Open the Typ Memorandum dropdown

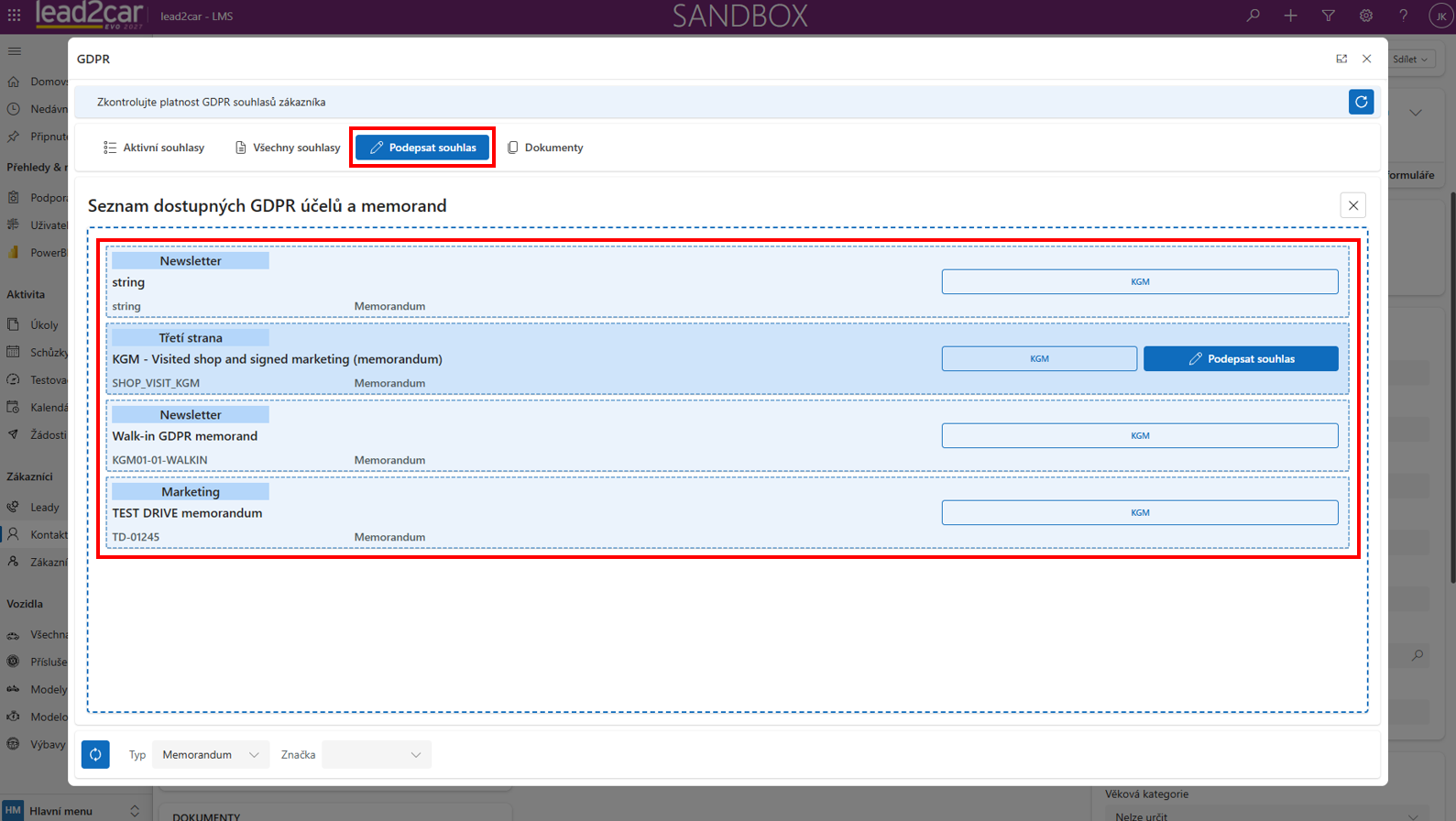(x=211, y=754)
